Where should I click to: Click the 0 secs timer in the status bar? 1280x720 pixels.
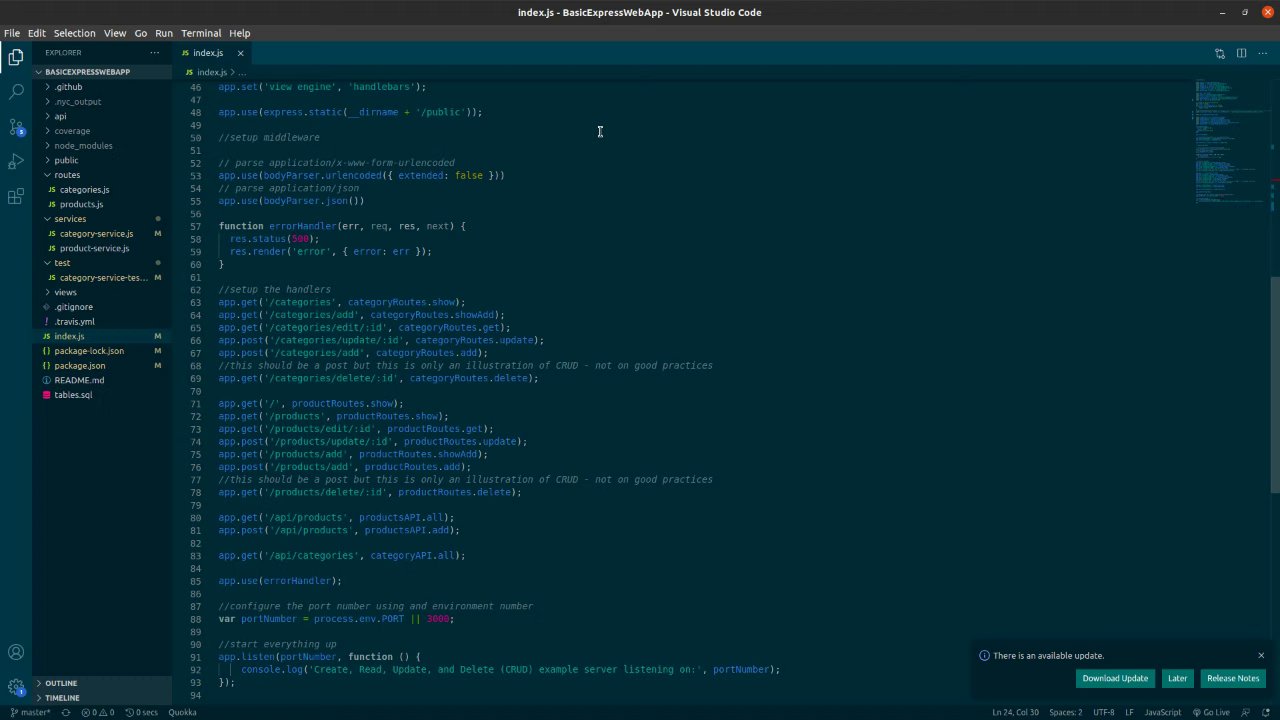142,712
